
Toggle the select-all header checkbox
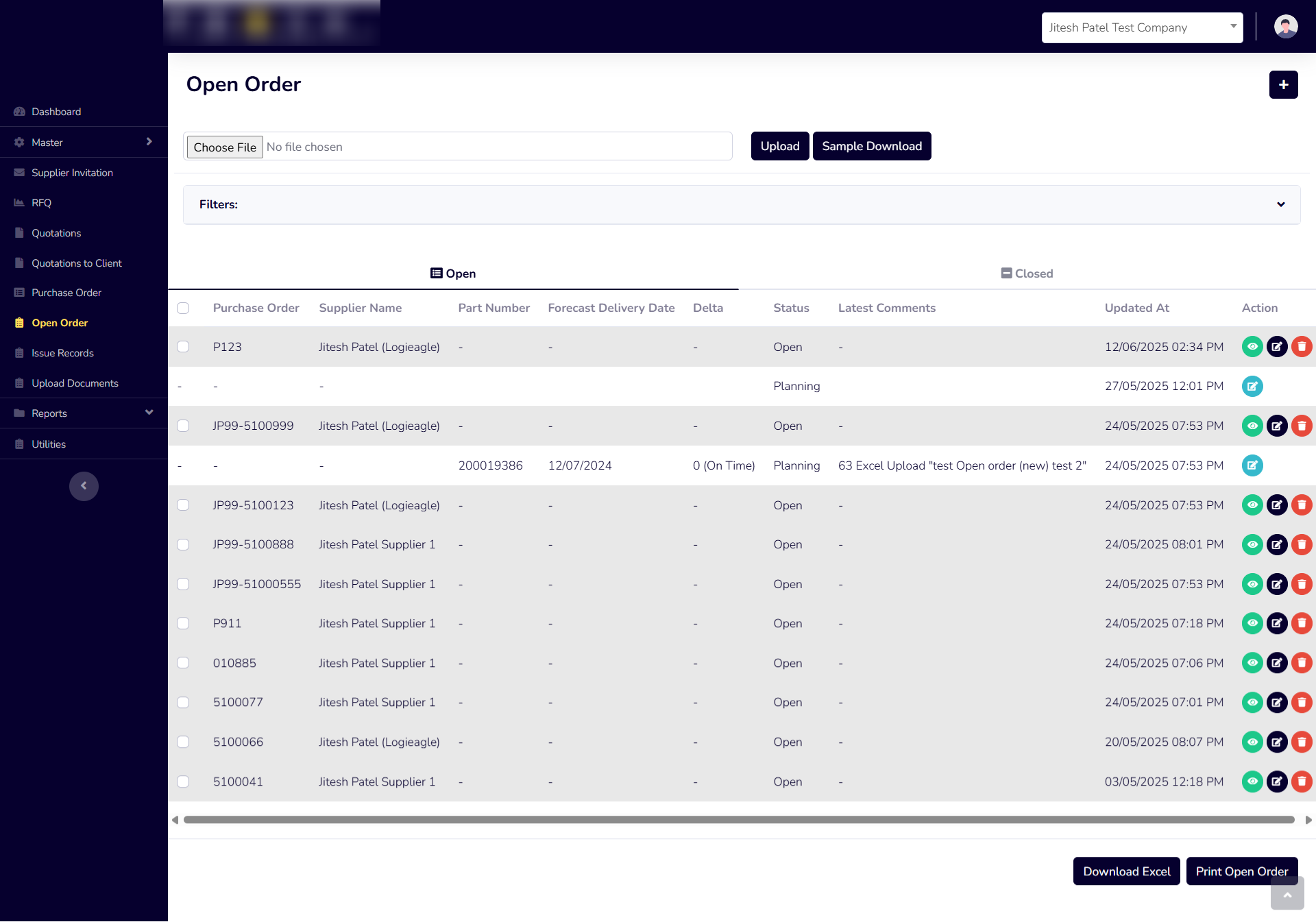pos(183,308)
